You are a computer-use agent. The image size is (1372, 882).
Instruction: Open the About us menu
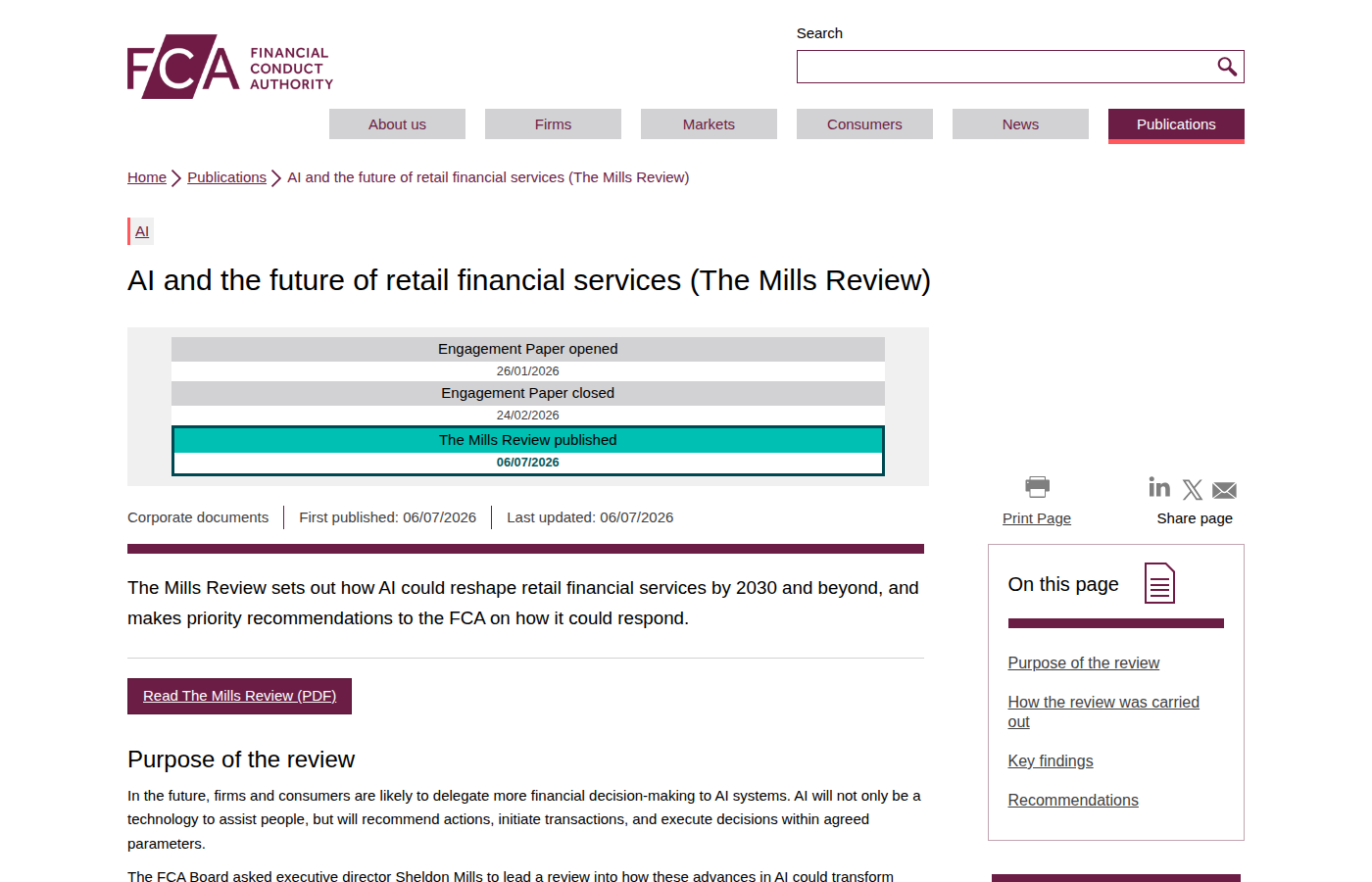[x=397, y=124]
